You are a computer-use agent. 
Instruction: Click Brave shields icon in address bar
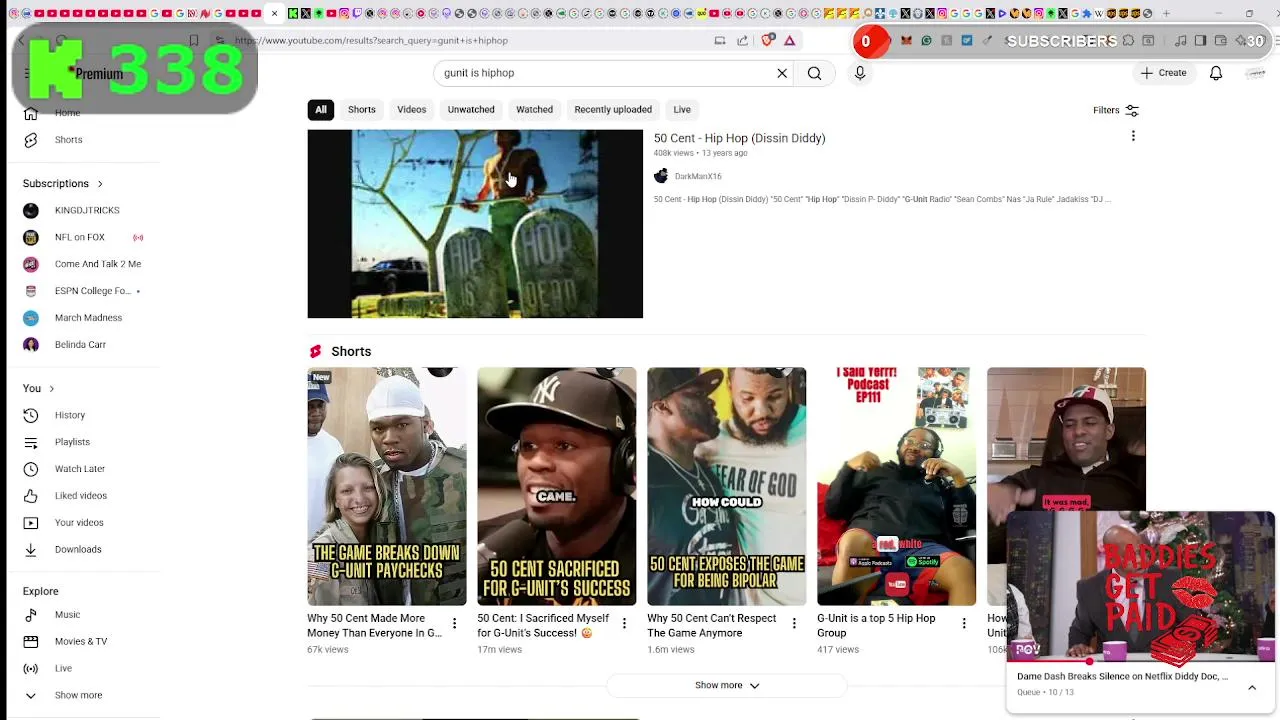coord(767,41)
